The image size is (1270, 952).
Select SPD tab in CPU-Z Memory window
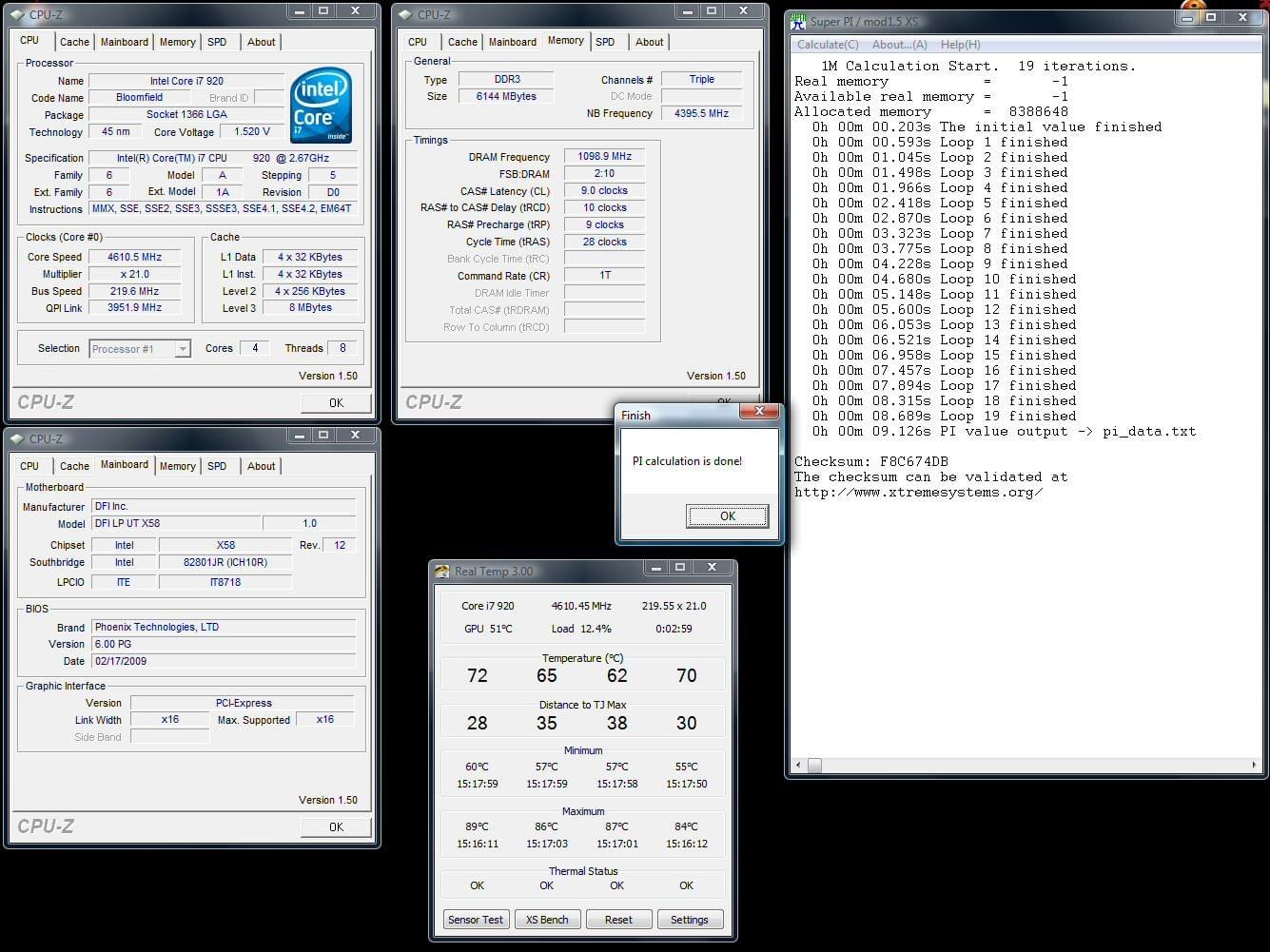pos(605,42)
